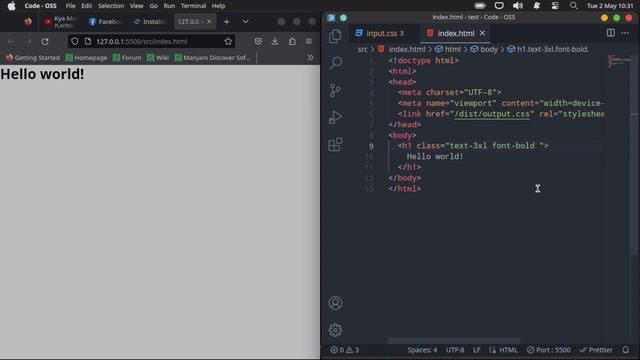Viewport: 640px width, 360px height.
Task: Close the index.html editor tab
Action: tap(482, 33)
